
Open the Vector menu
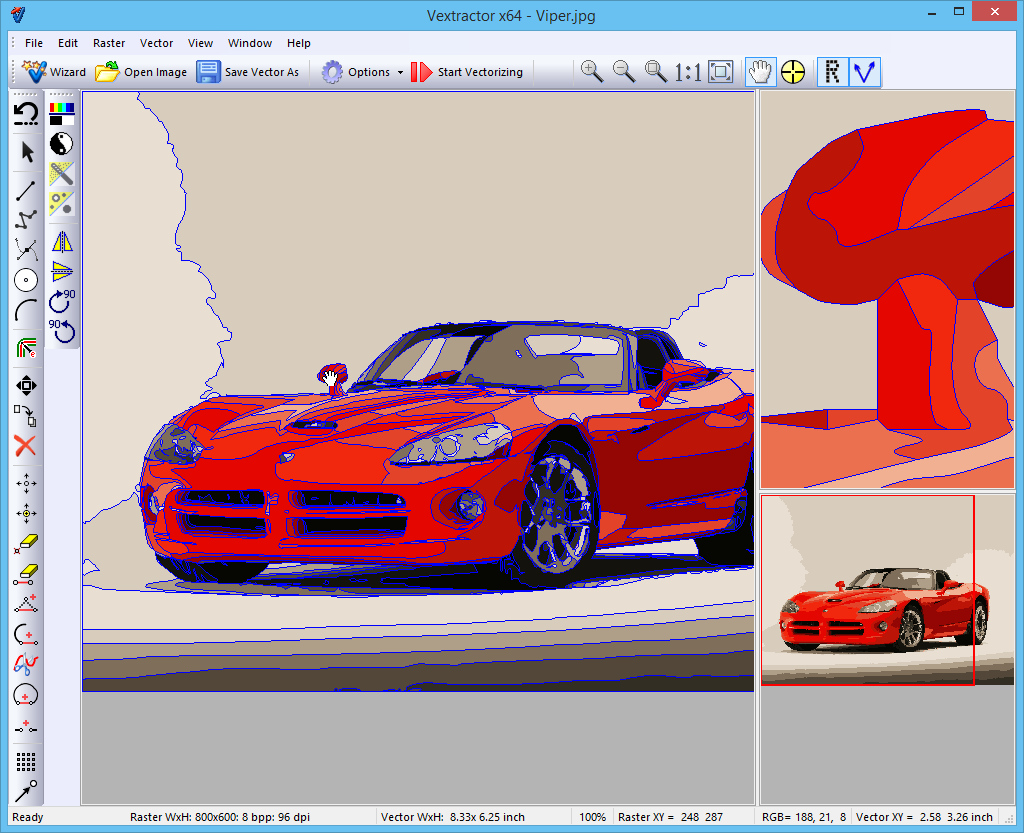[156, 43]
